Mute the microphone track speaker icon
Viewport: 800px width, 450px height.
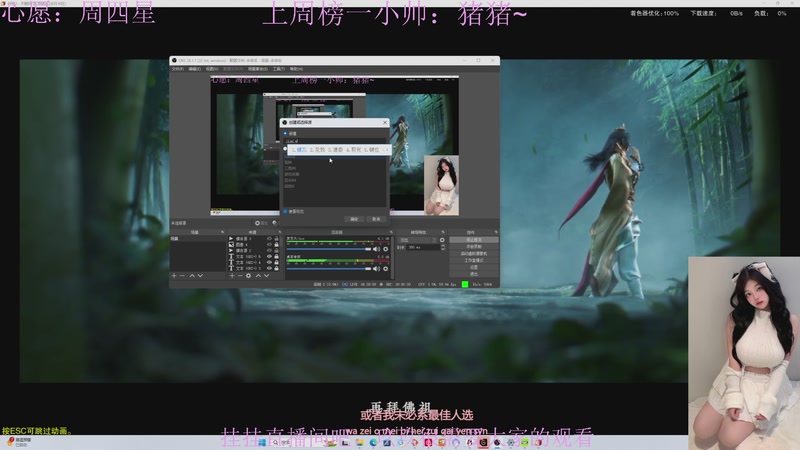pos(376,249)
